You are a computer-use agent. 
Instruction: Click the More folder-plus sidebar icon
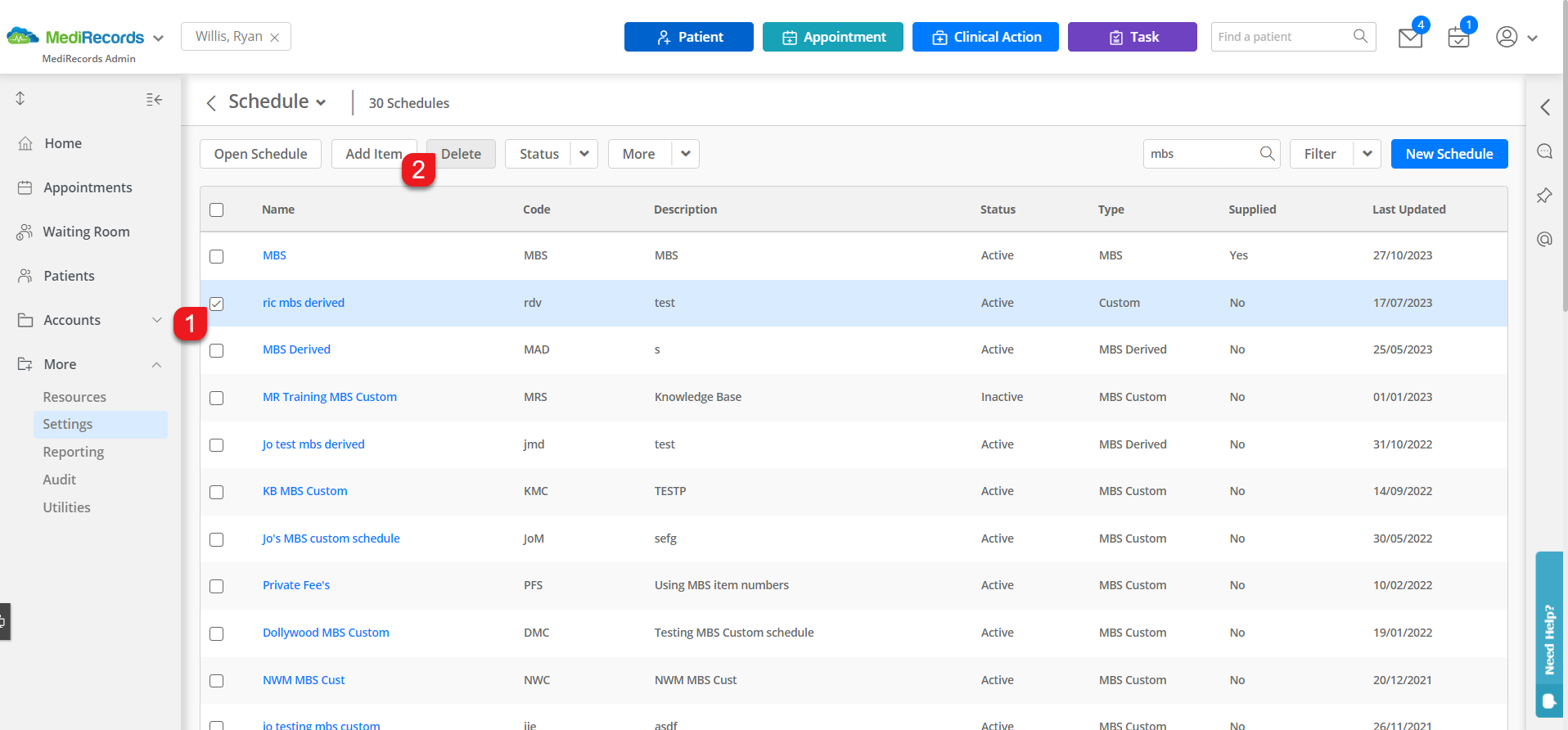pyautogui.click(x=25, y=364)
